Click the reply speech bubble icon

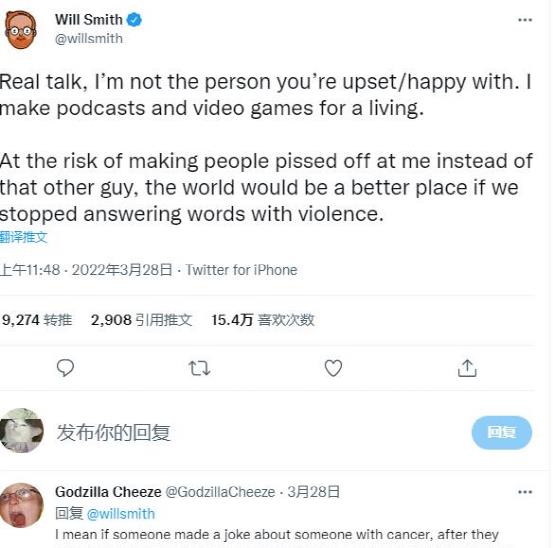65,368
